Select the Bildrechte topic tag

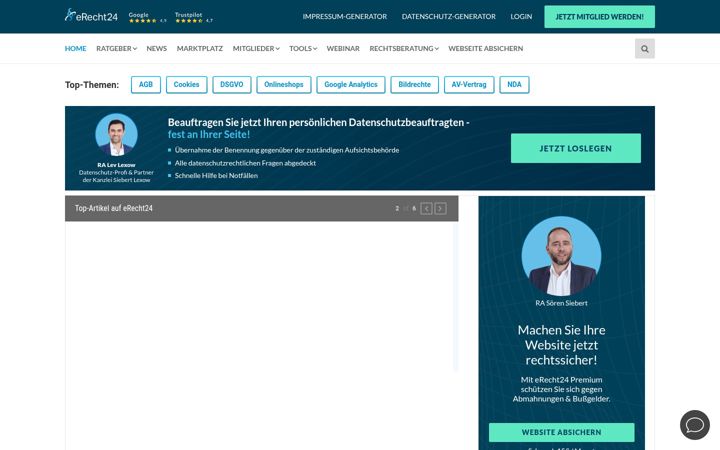(415, 84)
